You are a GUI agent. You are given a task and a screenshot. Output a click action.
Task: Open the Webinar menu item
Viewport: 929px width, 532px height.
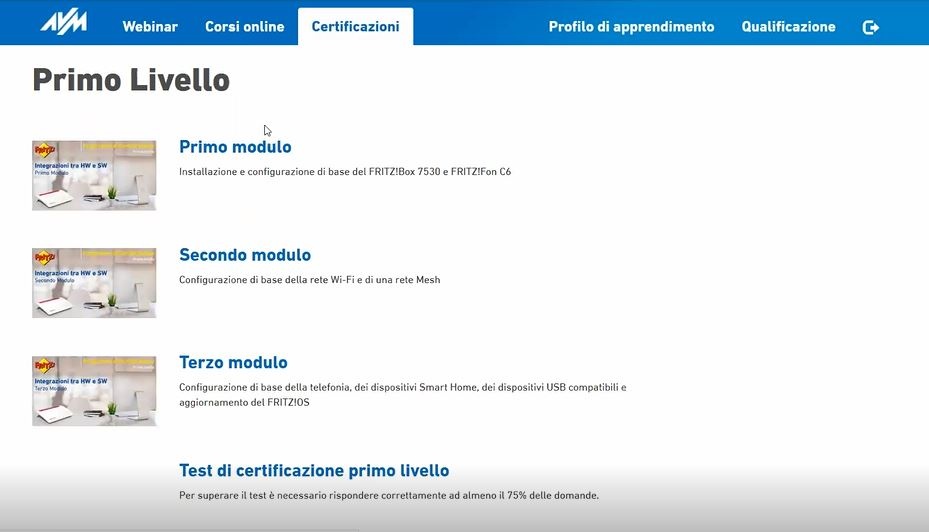pos(150,27)
